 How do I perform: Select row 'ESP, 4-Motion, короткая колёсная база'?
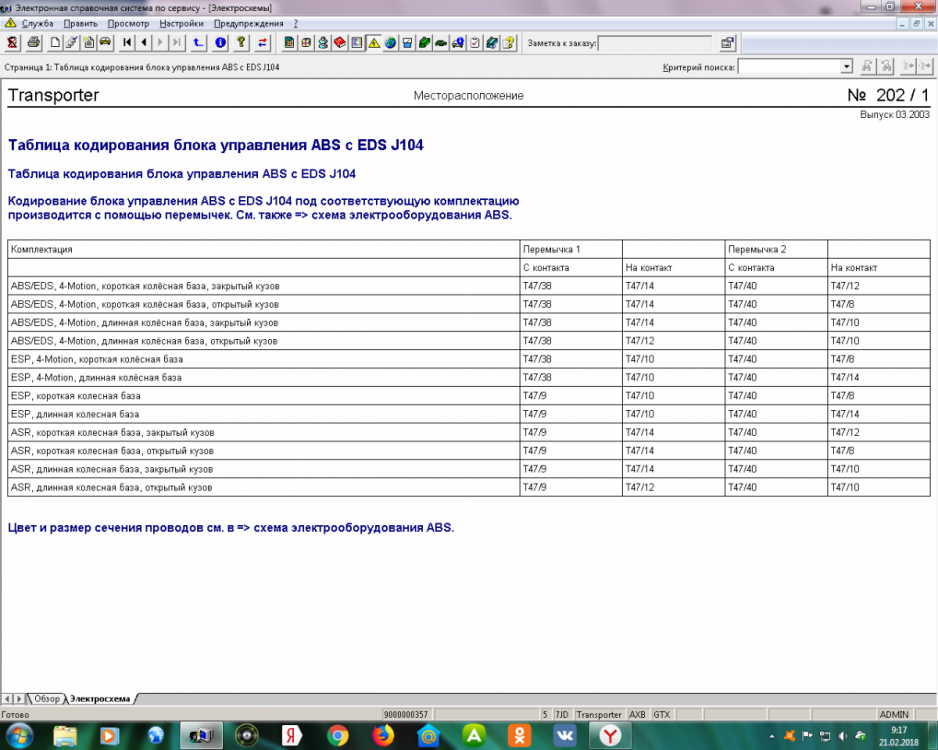468,359
